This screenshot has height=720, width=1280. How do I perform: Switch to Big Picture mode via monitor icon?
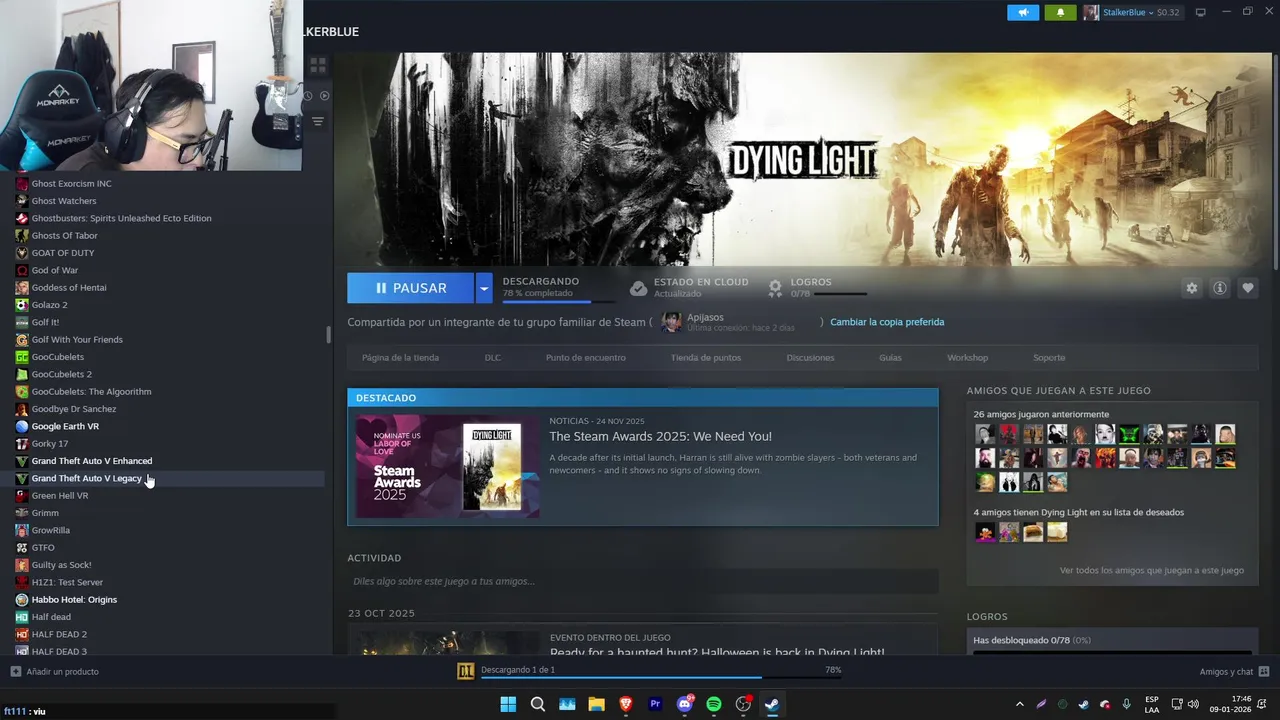1201,12
